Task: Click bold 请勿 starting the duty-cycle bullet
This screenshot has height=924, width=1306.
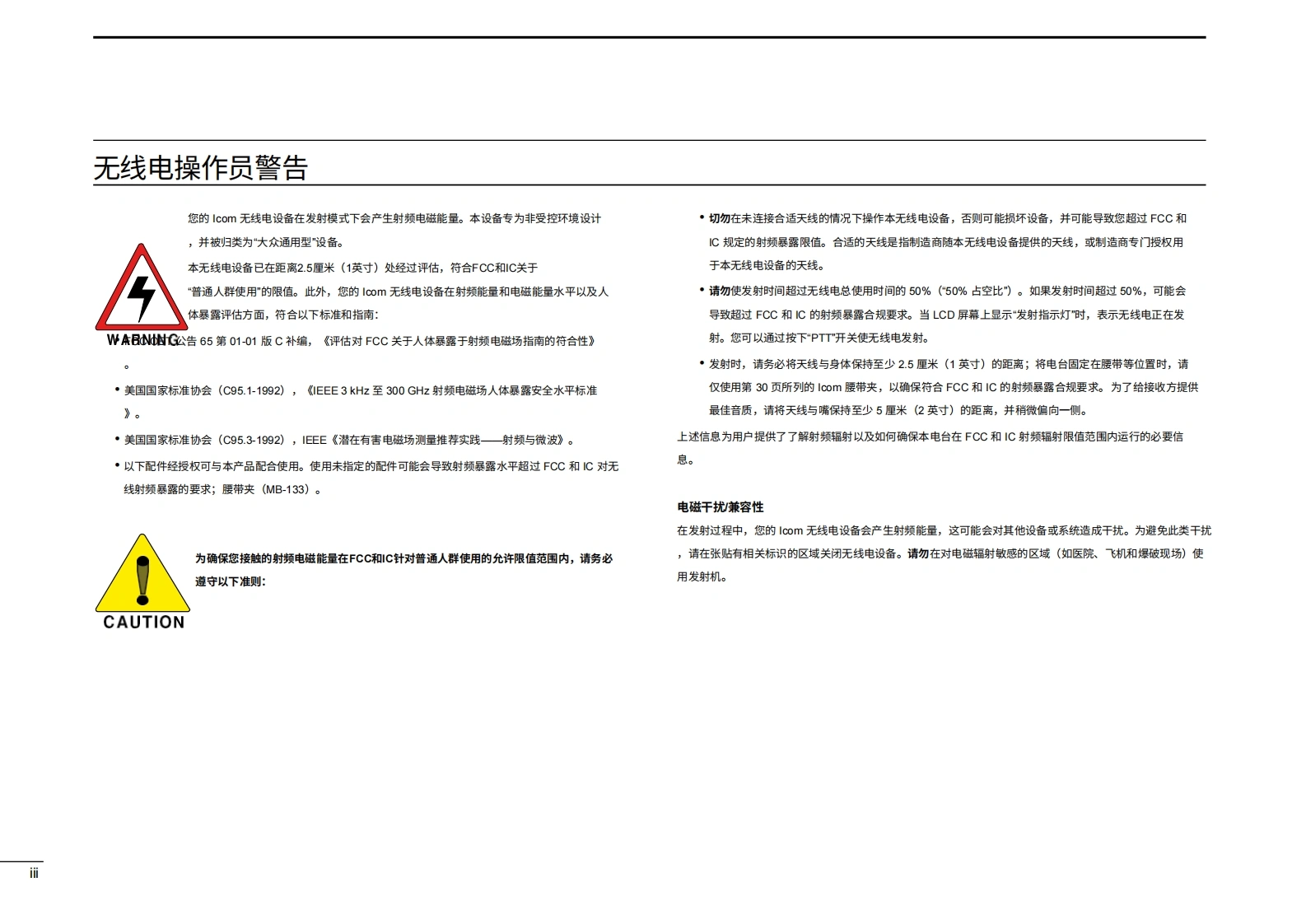Action: point(719,292)
